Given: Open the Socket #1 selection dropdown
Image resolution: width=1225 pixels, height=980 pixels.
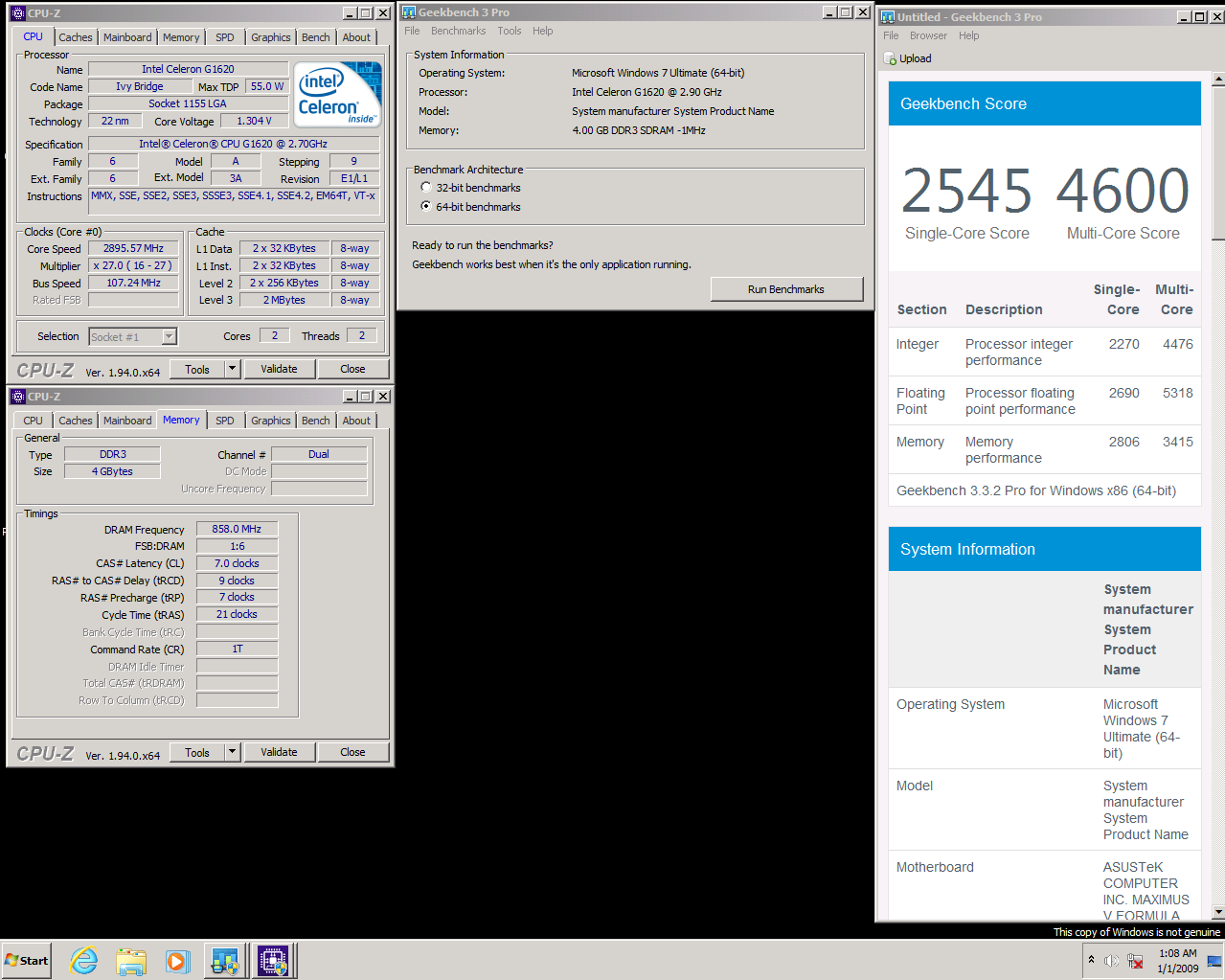Looking at the screenshot, I should click(170, 336).
